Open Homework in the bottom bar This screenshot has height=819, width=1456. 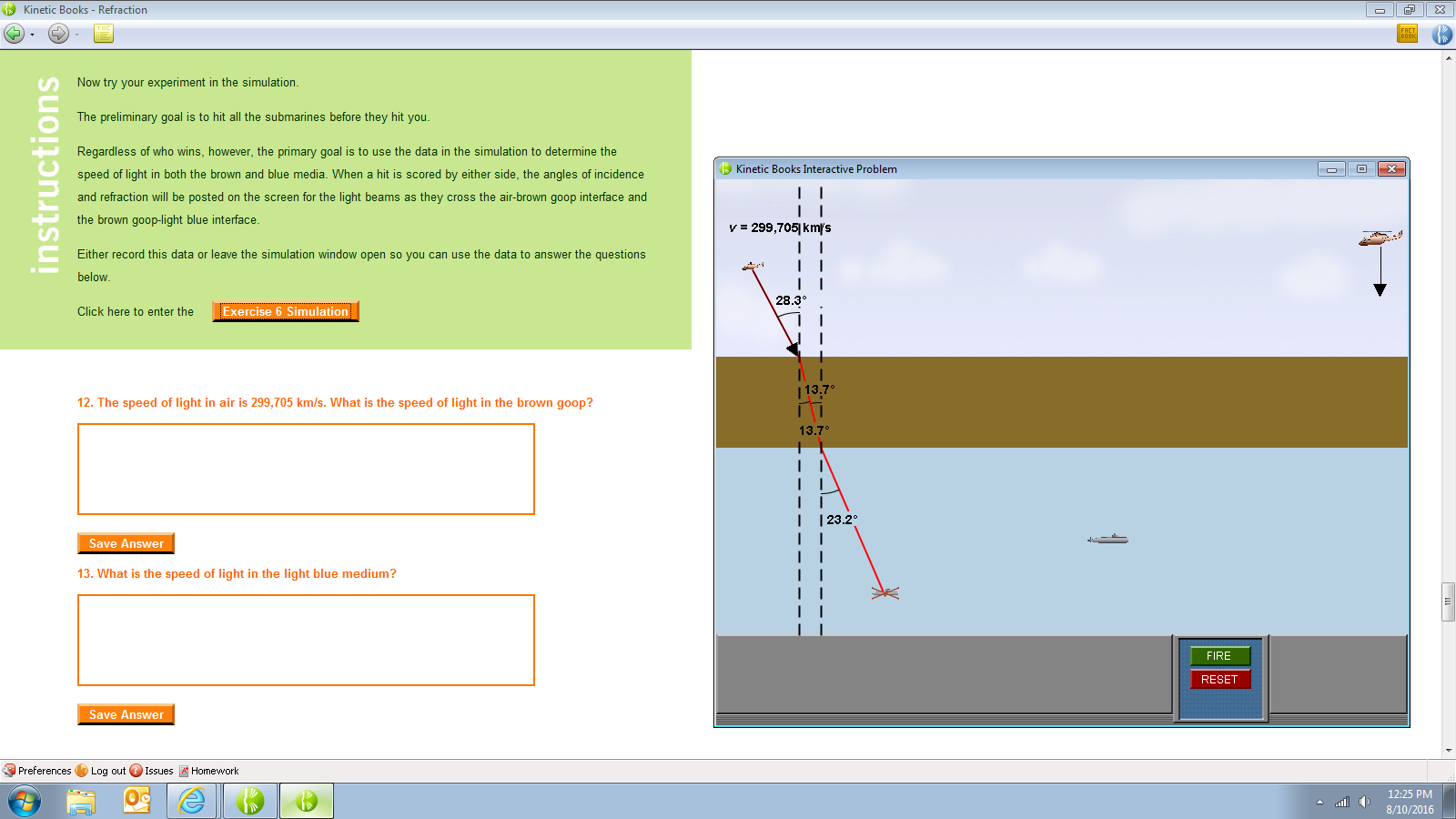[x=208, y=771]
